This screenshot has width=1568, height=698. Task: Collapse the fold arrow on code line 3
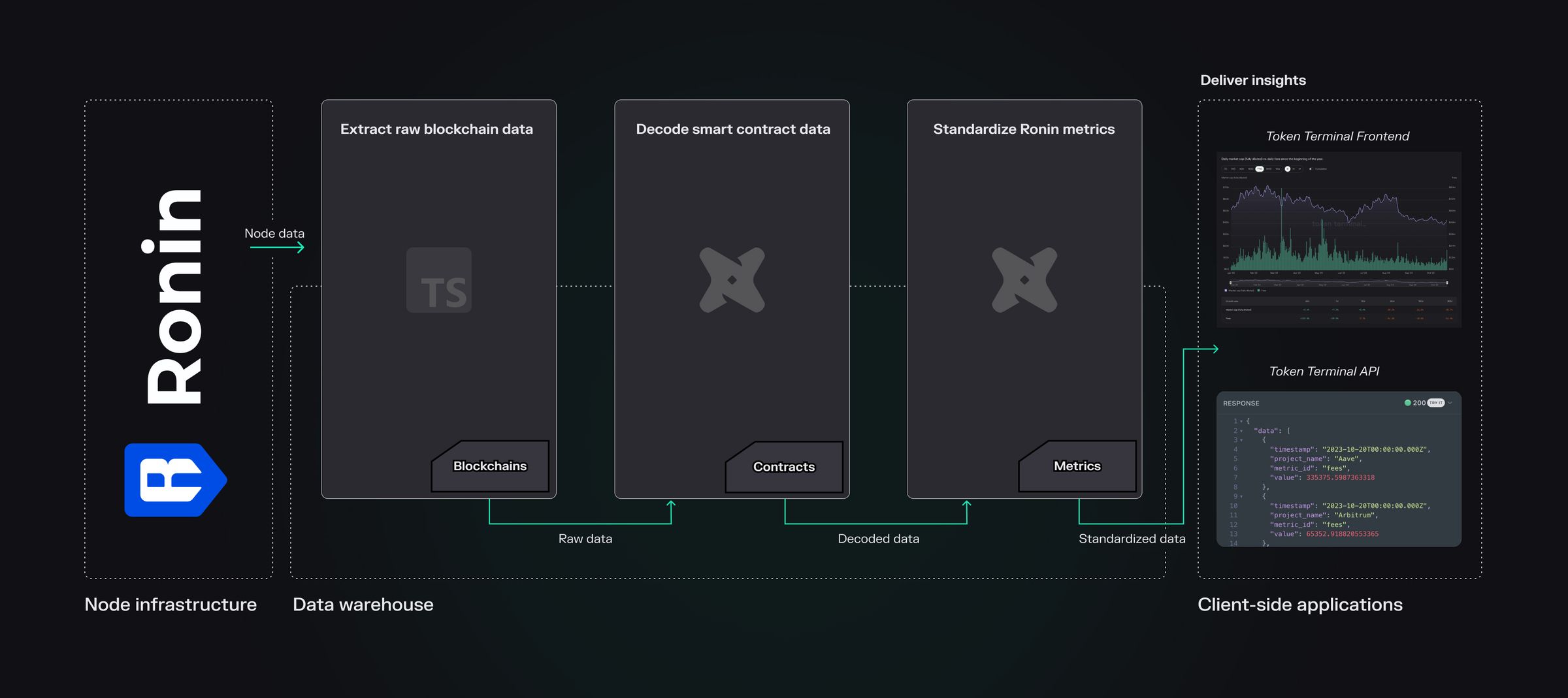(1241, 440)
